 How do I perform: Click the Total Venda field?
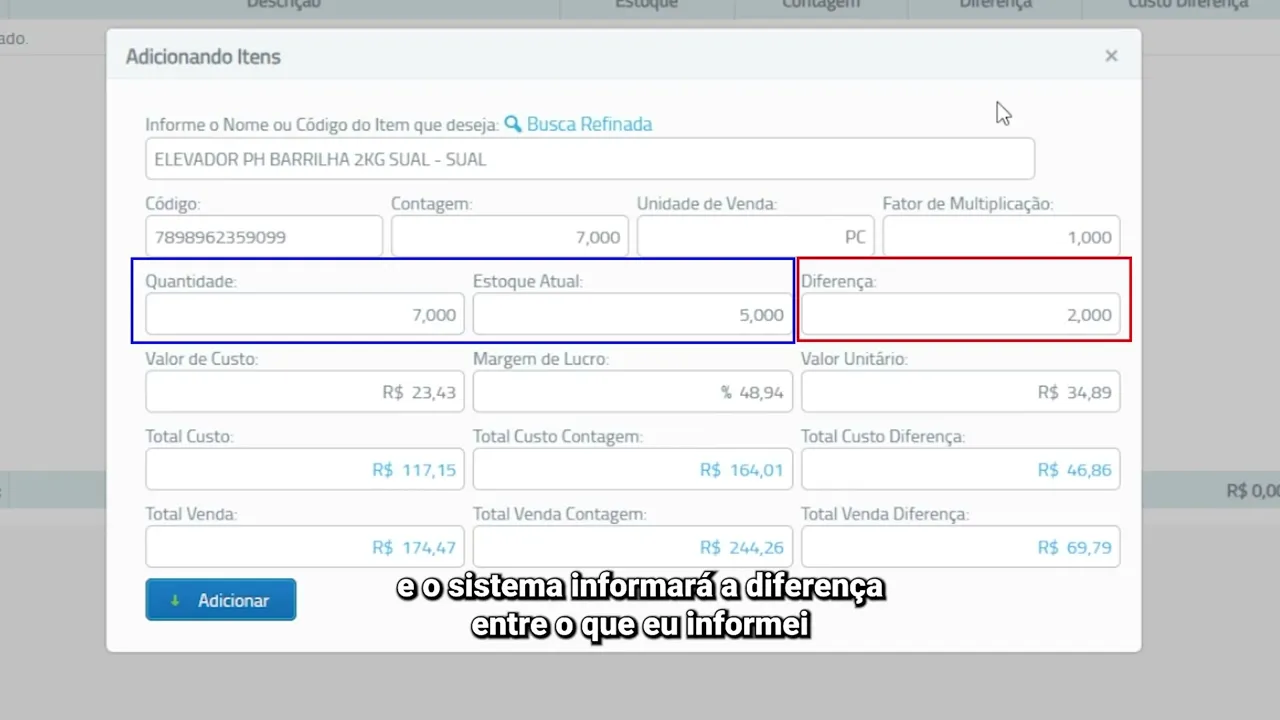click(x=305, y=547)
